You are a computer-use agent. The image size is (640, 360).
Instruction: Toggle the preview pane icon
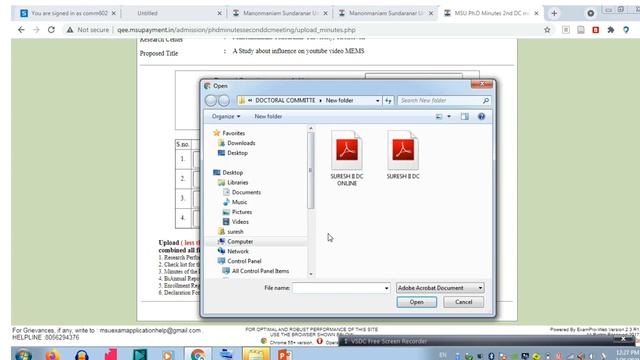(464, 117)
